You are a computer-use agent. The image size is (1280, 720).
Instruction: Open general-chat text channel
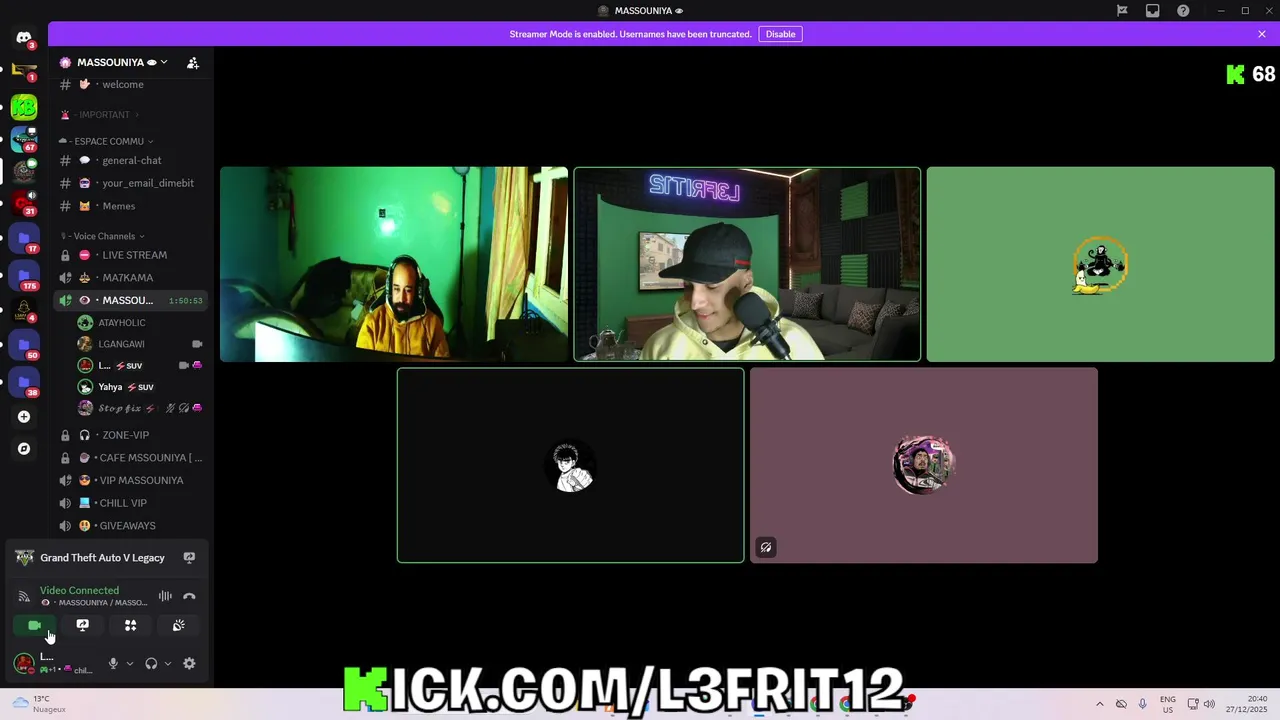[x=131, y=160]
